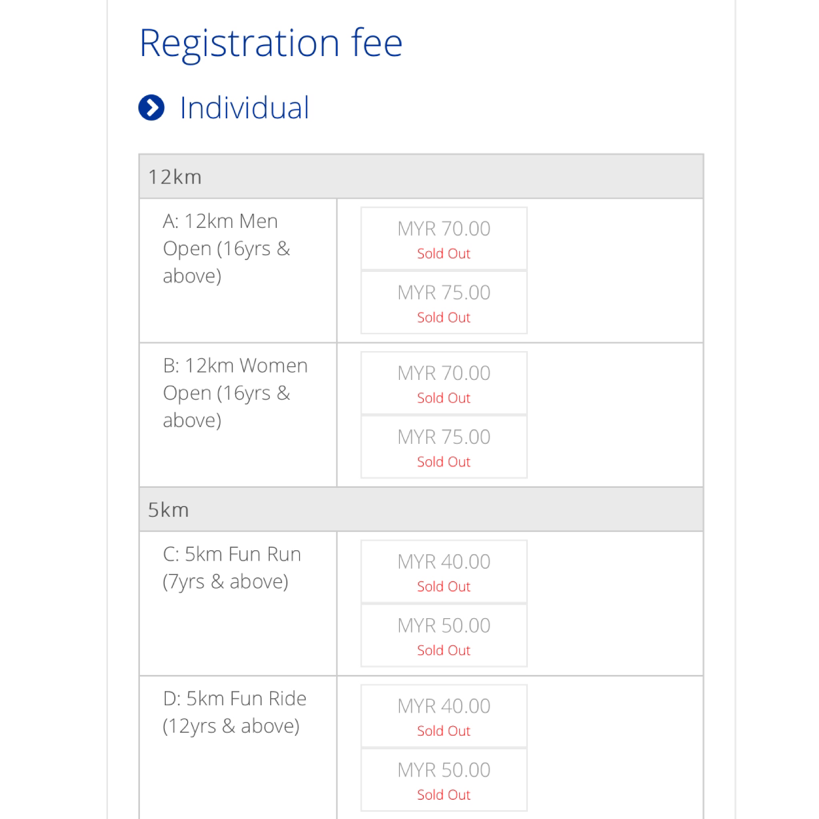Click the B: 12km Women Open label
819x819 pixels.
pos(235,393)
